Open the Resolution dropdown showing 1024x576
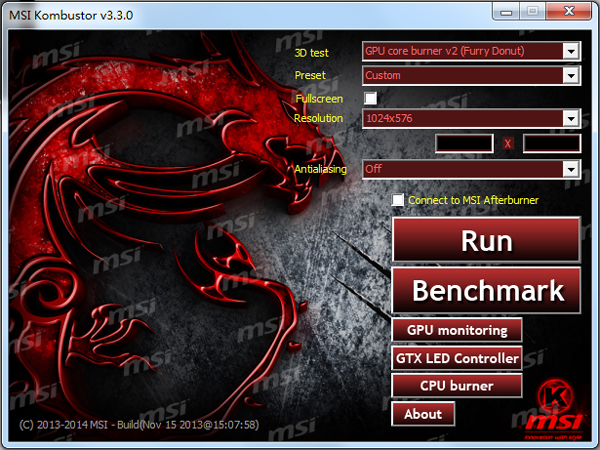This screenshot has height=450, width=600. click(x=471, y=118)
